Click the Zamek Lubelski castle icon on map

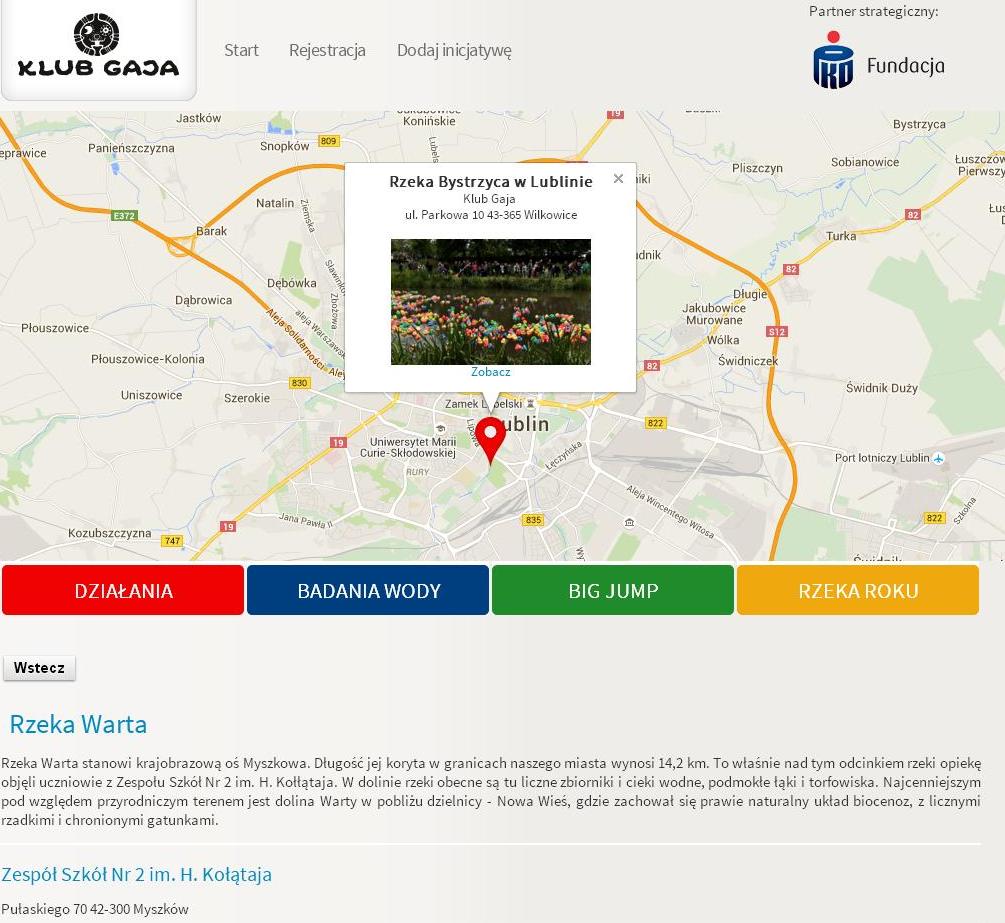click(530, 404)
